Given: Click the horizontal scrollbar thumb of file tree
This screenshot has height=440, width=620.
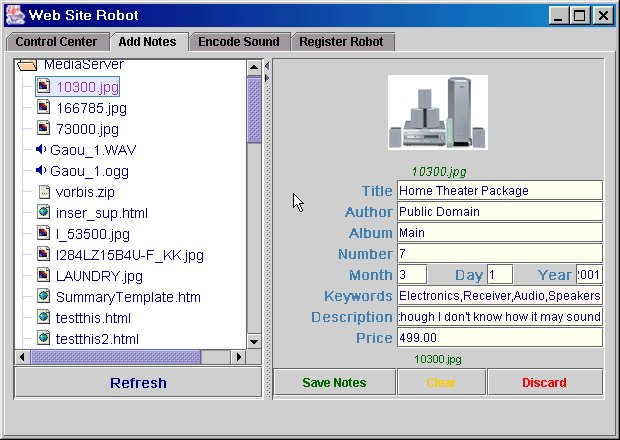Looking at the screenshot, I should 116,357.
